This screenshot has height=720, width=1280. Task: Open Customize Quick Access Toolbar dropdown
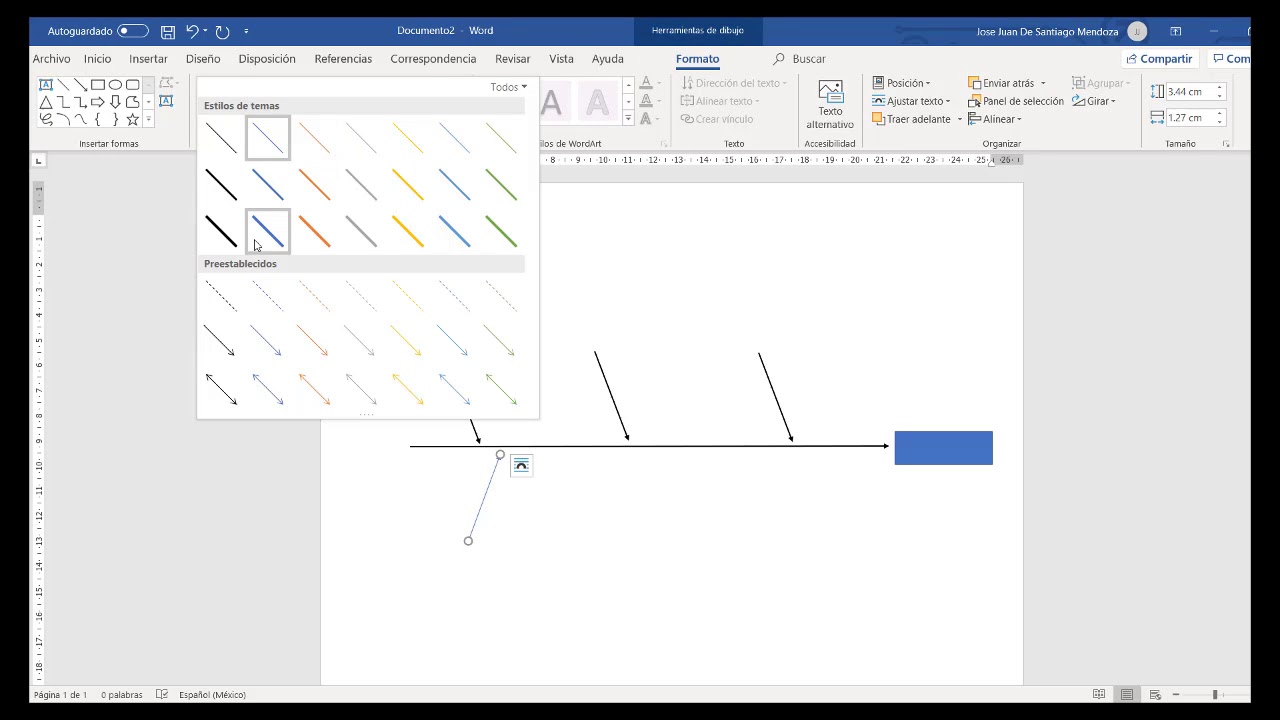pyautogui.click(x=246, y=32)
